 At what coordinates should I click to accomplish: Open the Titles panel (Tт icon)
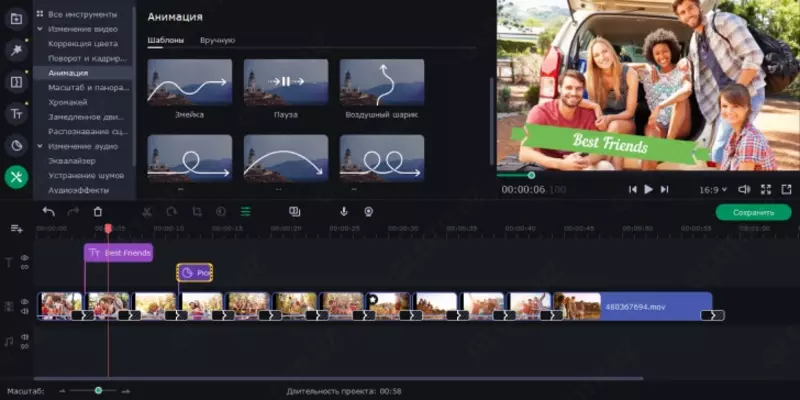point(16,114)
